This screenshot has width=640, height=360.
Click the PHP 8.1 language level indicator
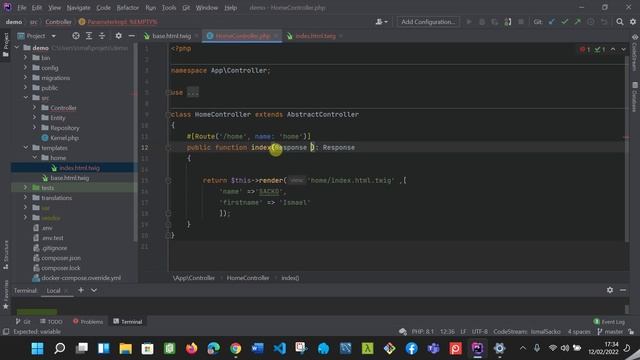click(x=422, y=332)
